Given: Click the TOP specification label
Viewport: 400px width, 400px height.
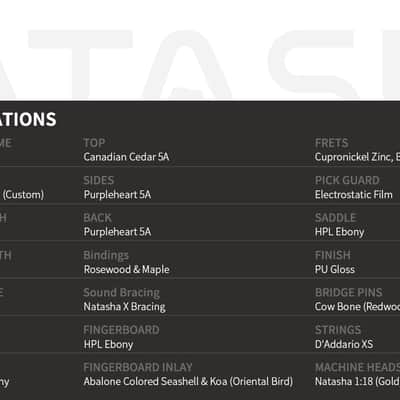Looking at the screenshot, I should tap(94, 143).
